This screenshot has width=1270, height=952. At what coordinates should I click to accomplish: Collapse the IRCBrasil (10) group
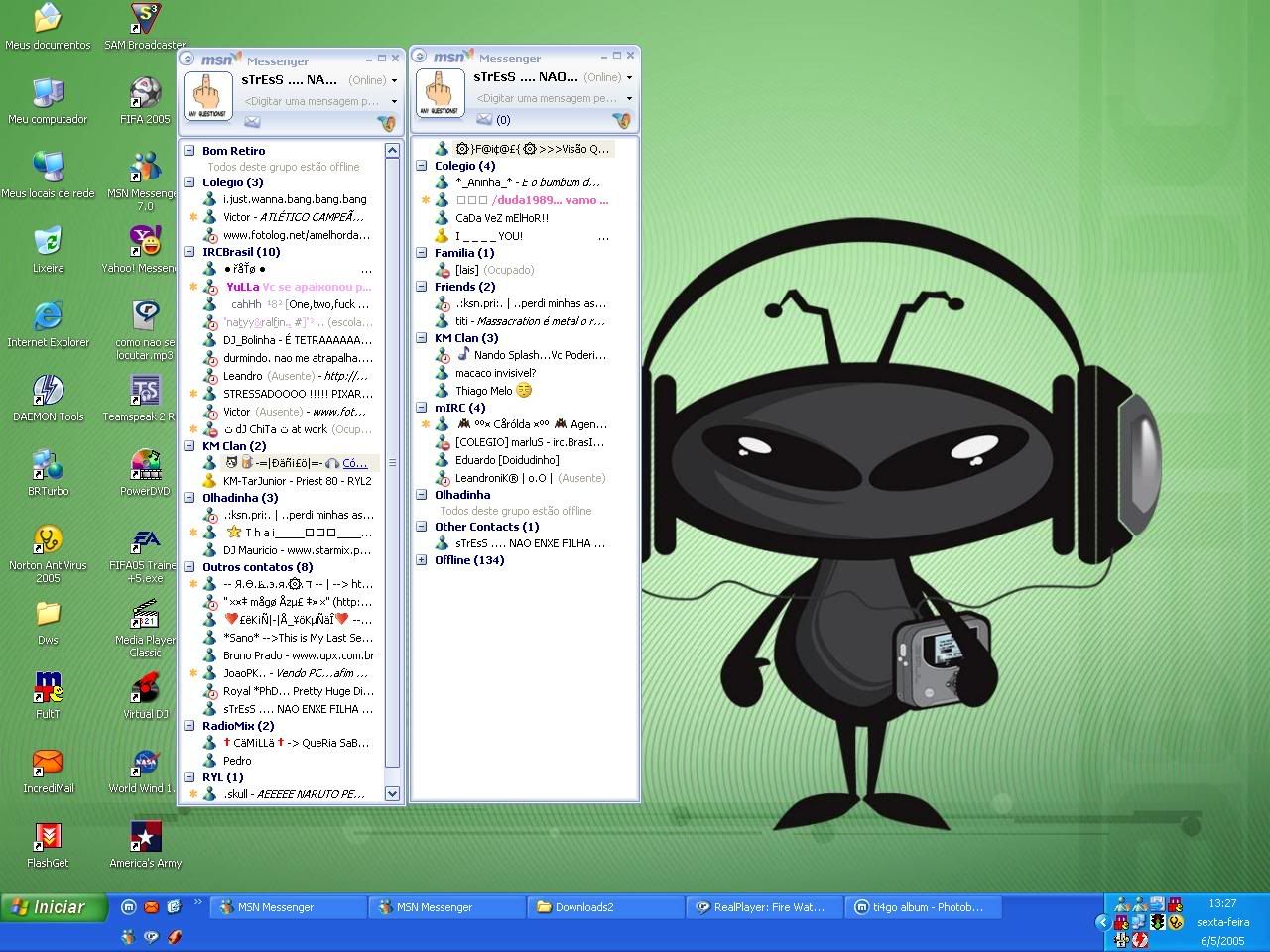[189, 252]
